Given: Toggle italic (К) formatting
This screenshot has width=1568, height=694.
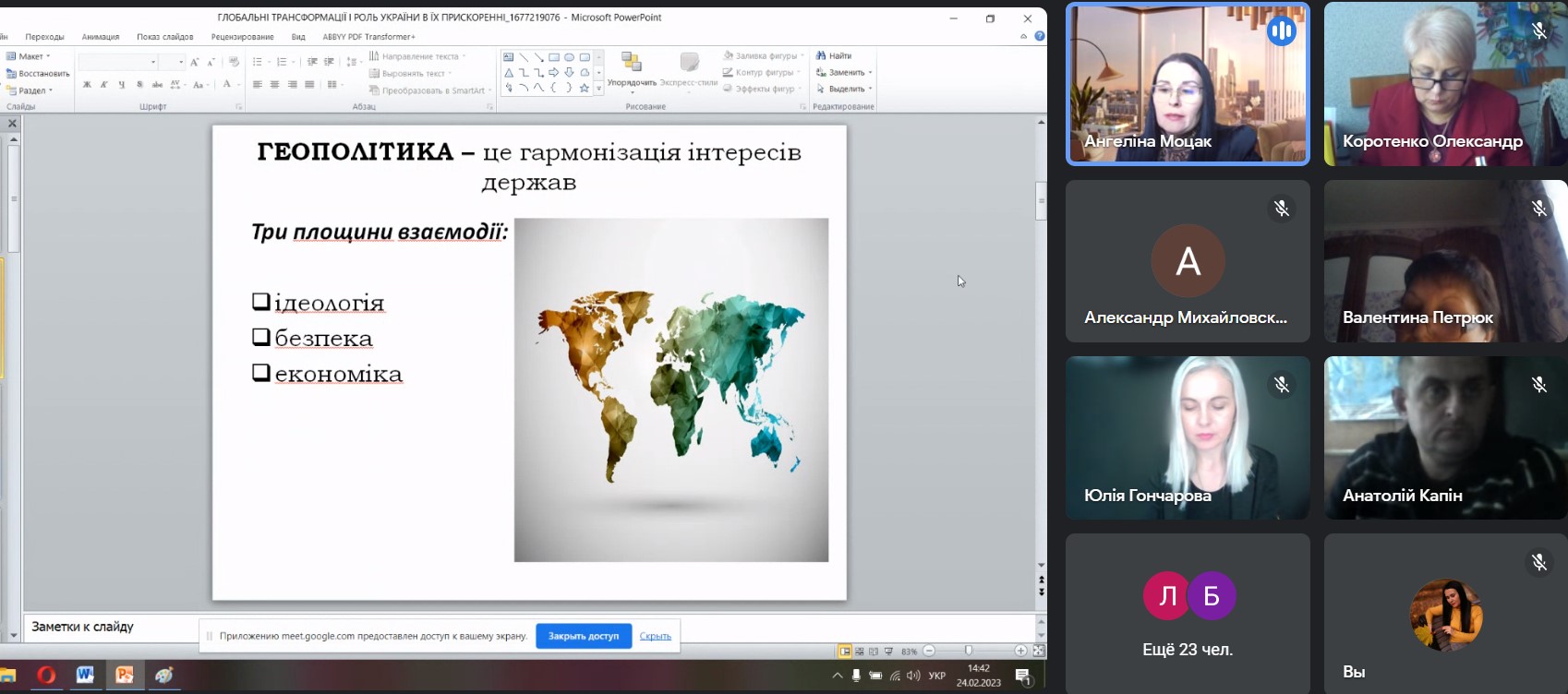Looking at the screenshot, I should 104,85.
